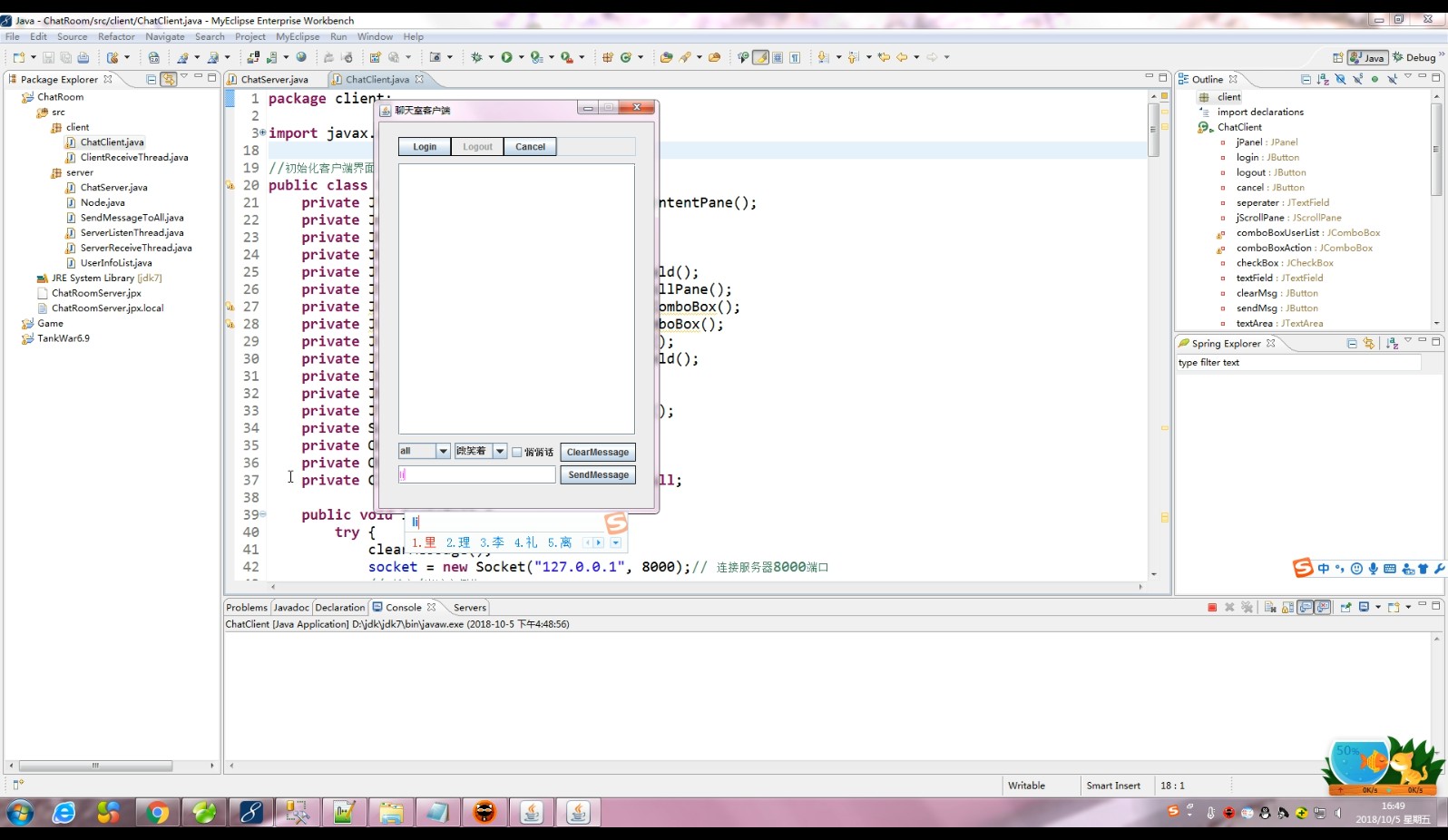
Task: Terminate the running console process
Action: pyautogui.click(x=1212, y=607)
